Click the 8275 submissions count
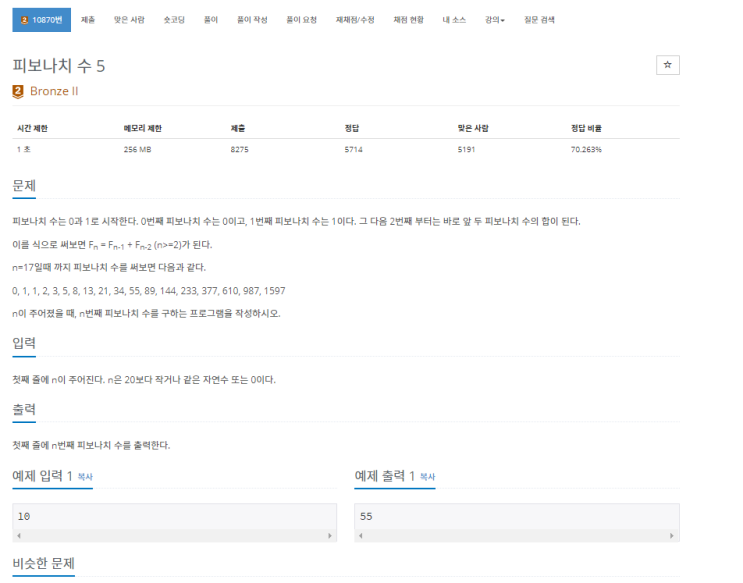Screen dimensions: 743x583 click(x=239, y=149)
